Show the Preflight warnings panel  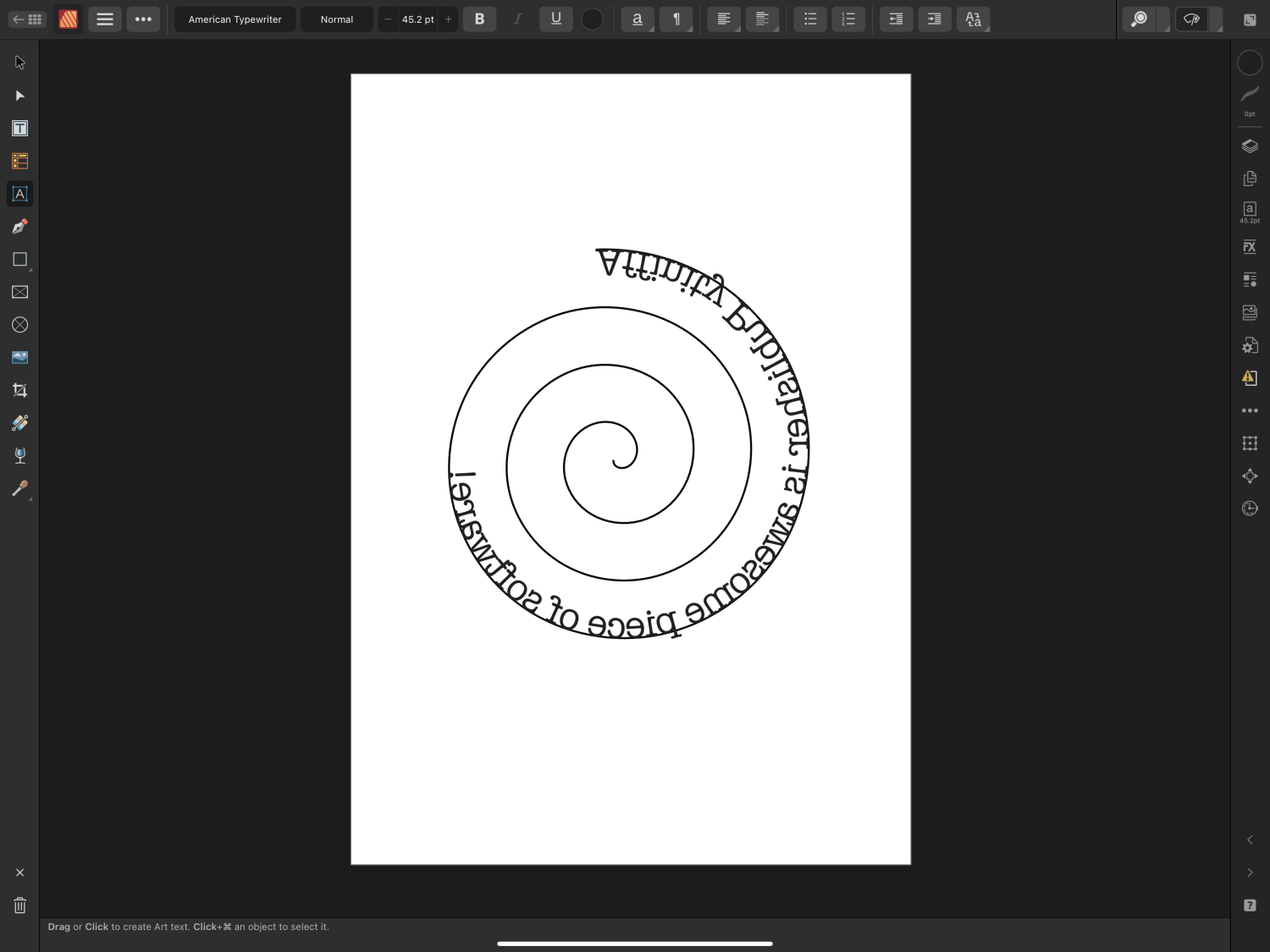point(1250,377)
